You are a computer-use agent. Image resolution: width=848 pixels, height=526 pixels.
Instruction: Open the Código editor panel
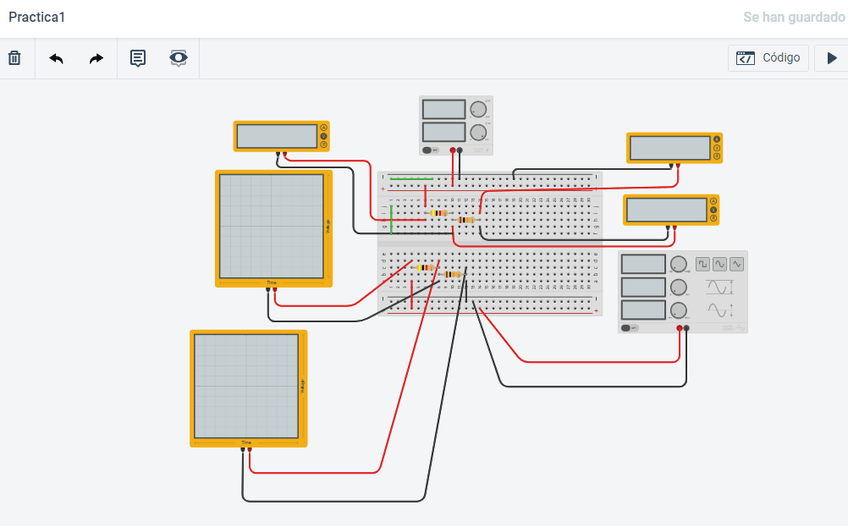point(768,58)
